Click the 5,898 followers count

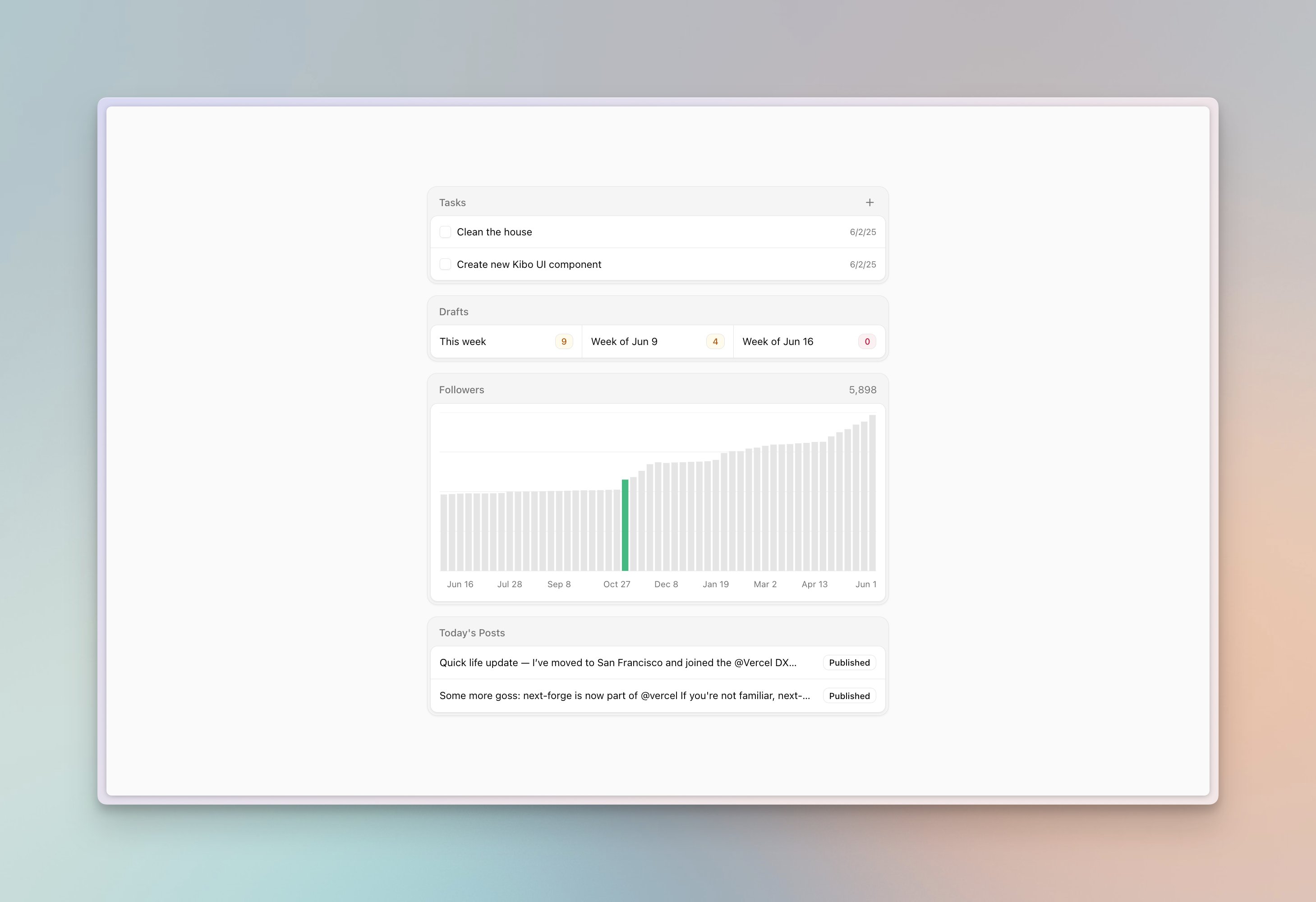point(862,390)
